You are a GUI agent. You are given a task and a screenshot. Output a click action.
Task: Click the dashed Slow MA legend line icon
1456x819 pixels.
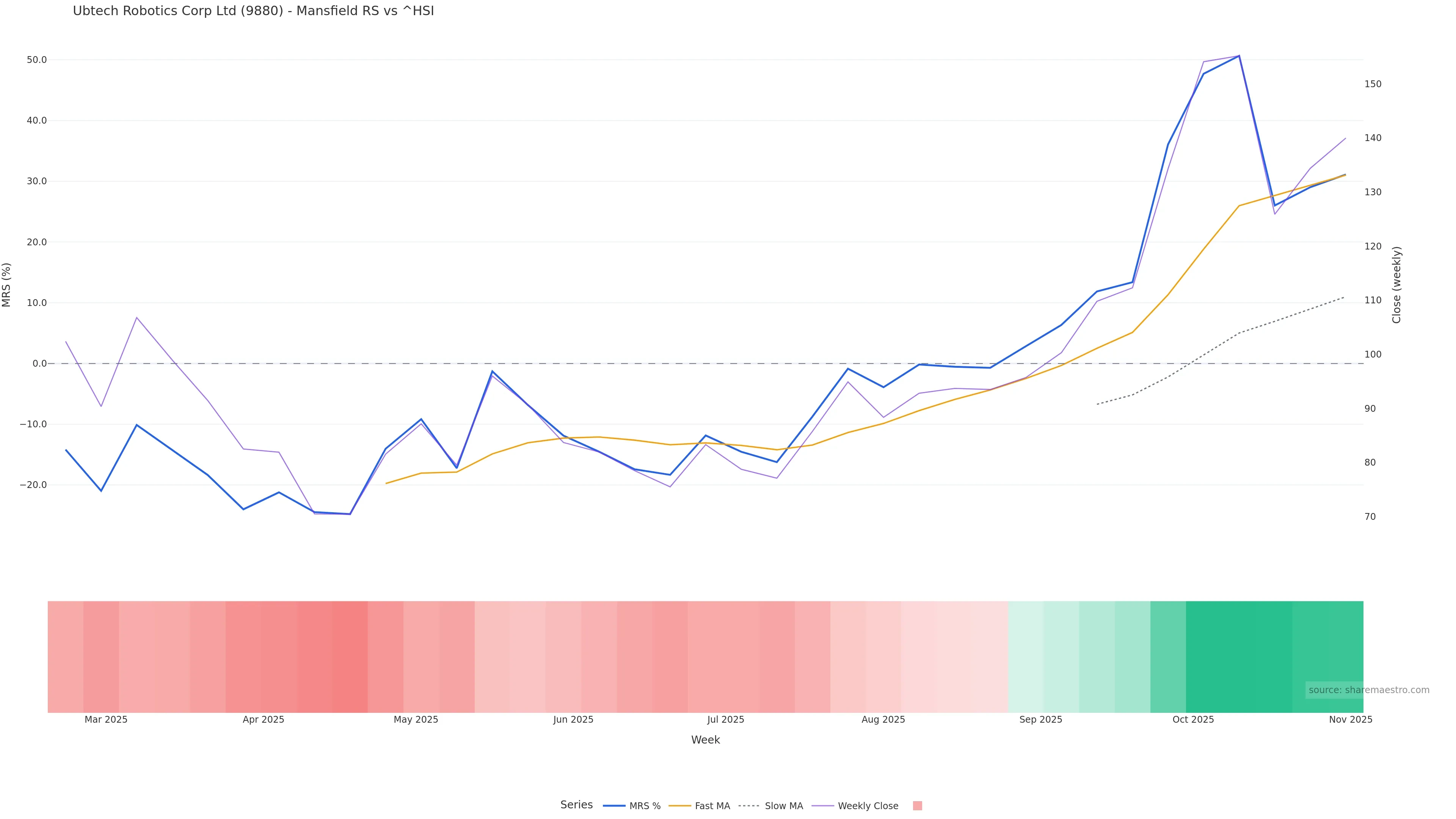(x=749, y=806)
